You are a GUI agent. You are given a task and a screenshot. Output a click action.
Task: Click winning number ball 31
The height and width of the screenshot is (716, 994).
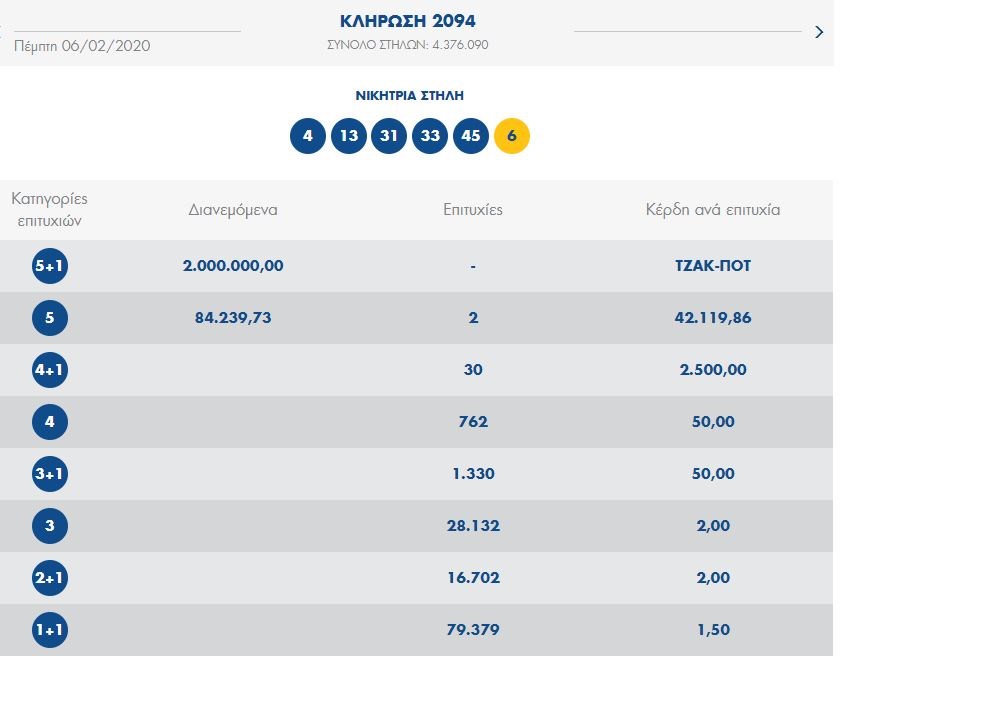coord(389,136)
